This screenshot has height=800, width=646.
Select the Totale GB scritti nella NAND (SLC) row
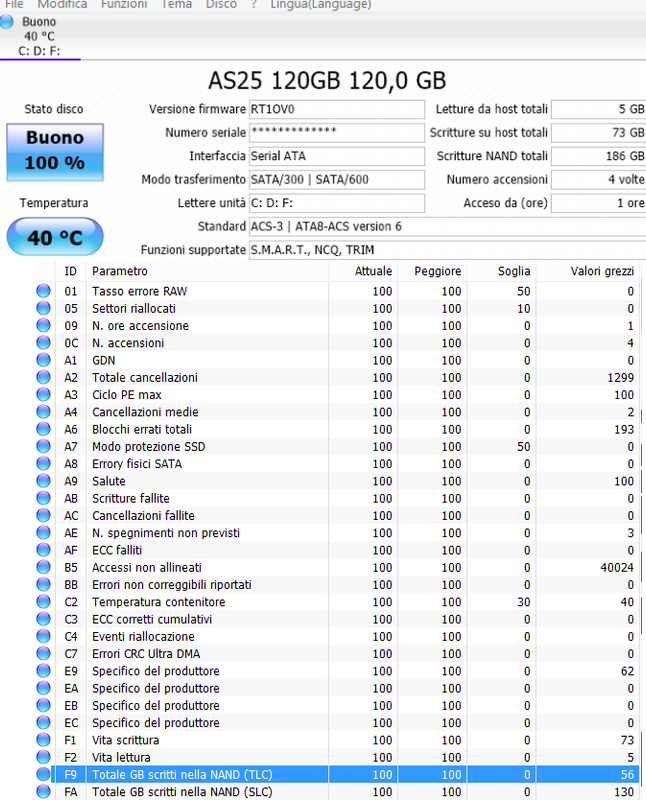pos(337,792)
